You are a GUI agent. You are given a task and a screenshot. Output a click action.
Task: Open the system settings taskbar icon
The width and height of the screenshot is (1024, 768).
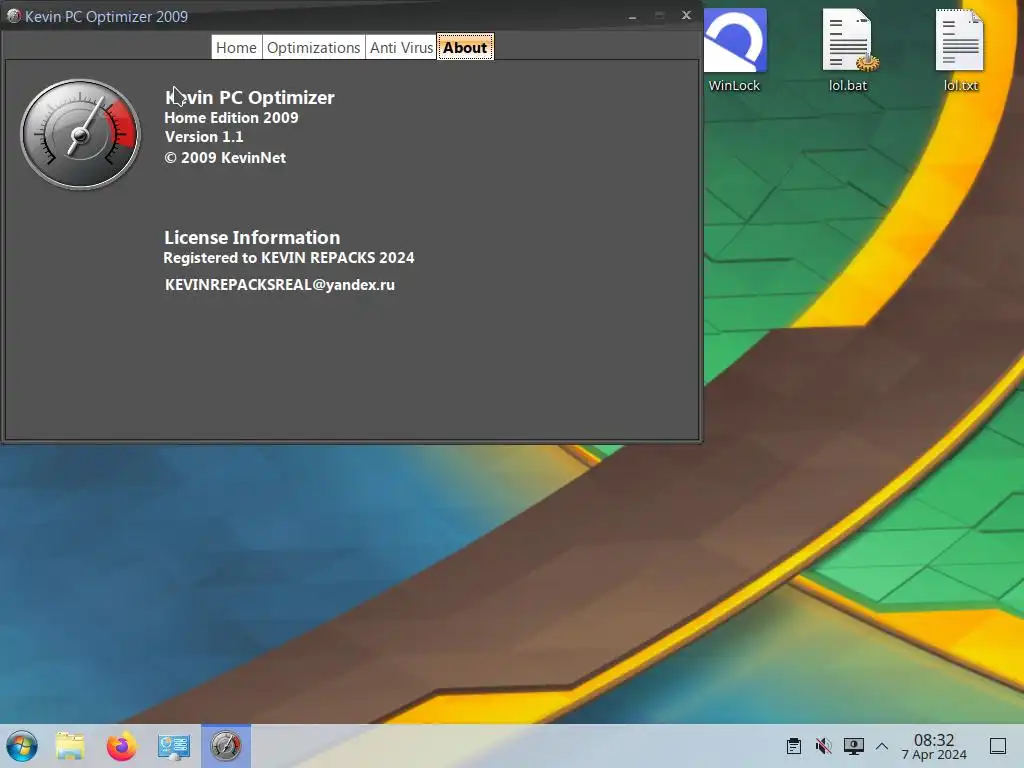click(x=174, y=746)
